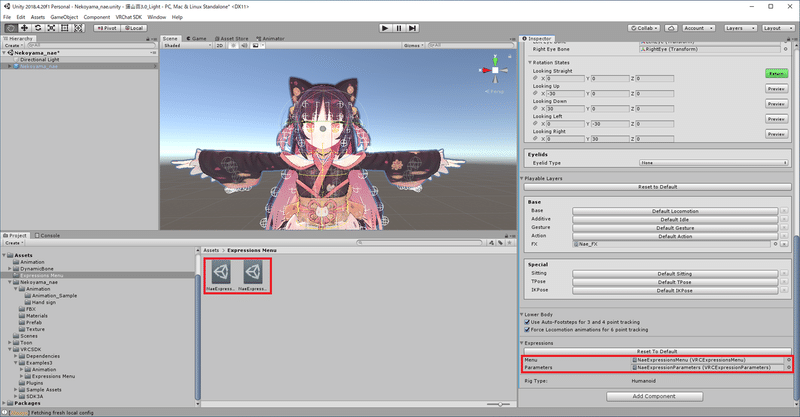Select the Rotate tool

(x=38, y=28)
